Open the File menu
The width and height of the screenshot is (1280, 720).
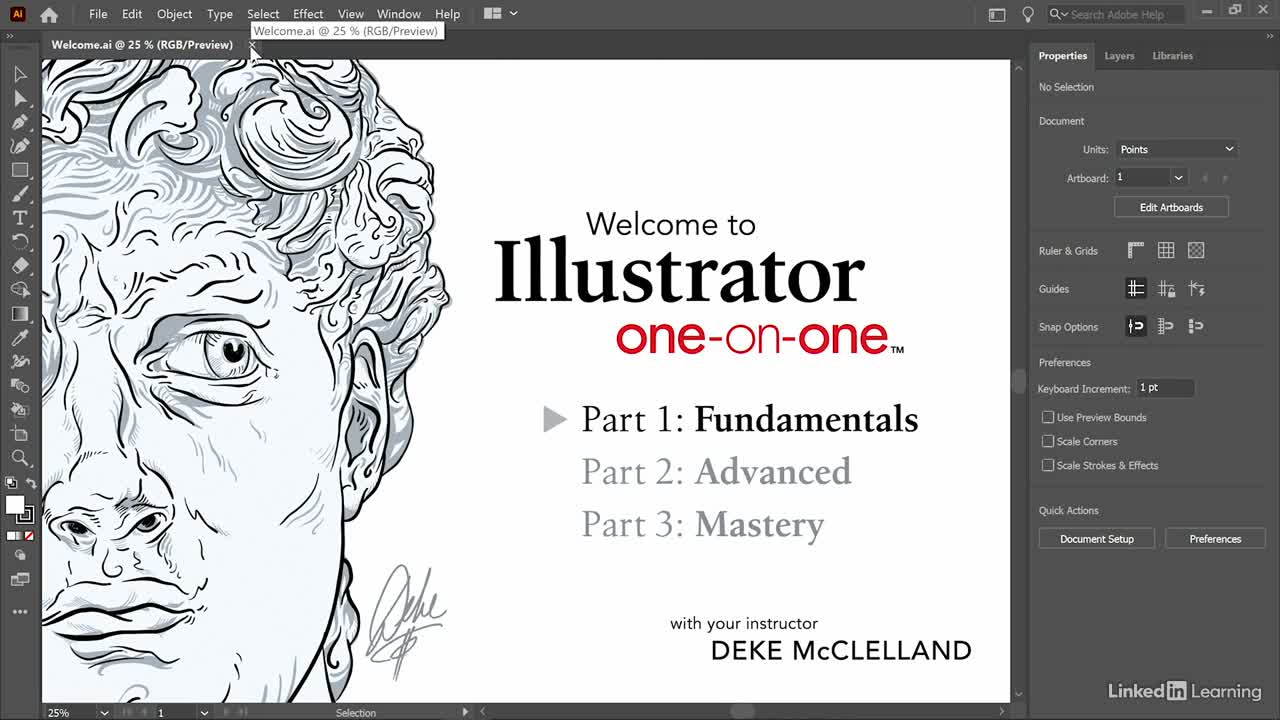click(x=98, y=14)
